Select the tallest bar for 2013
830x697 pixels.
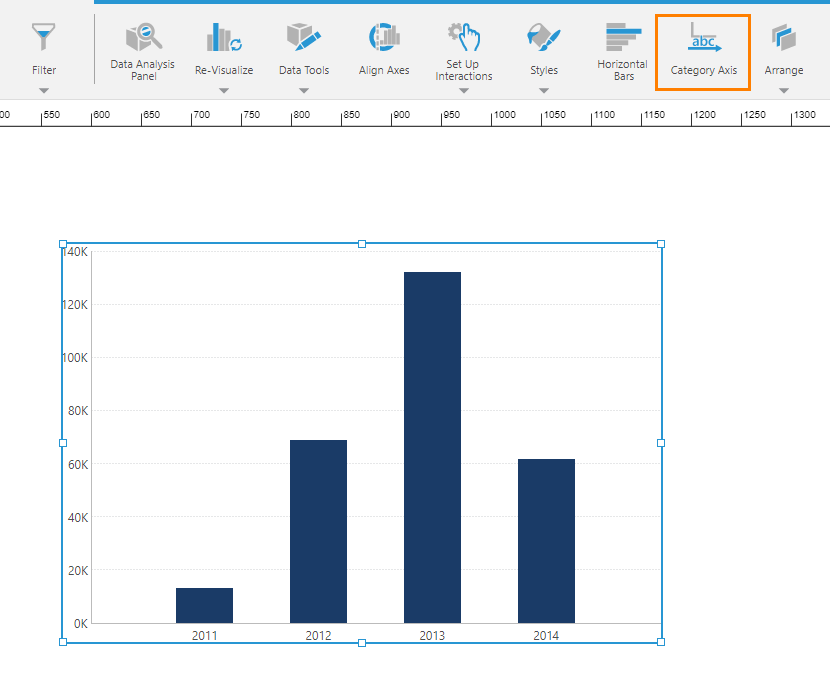pyautogui.click(x=432, y=440)
